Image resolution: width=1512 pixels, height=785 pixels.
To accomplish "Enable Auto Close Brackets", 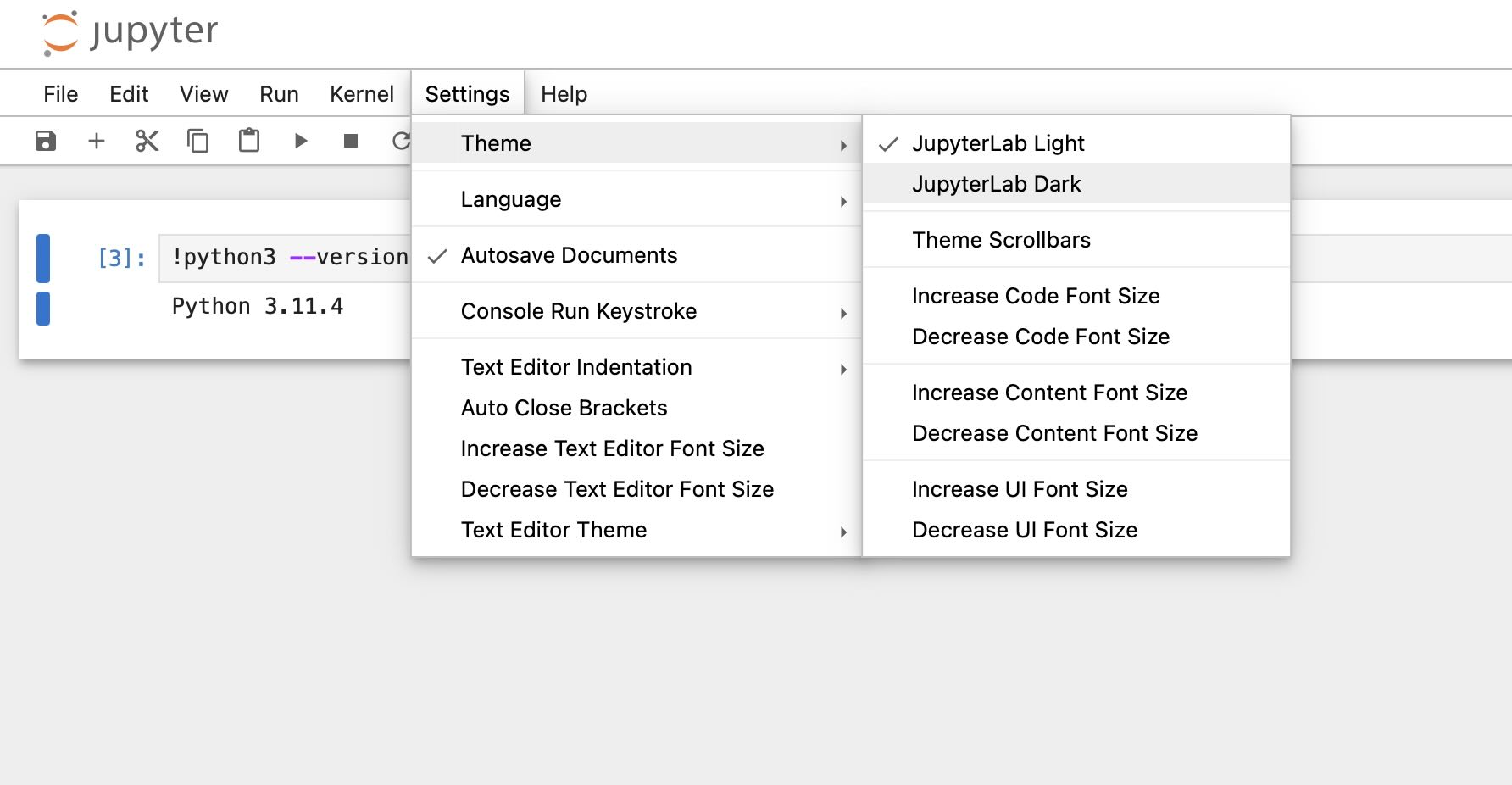I will pyautogui.click(x=564, y=408).
